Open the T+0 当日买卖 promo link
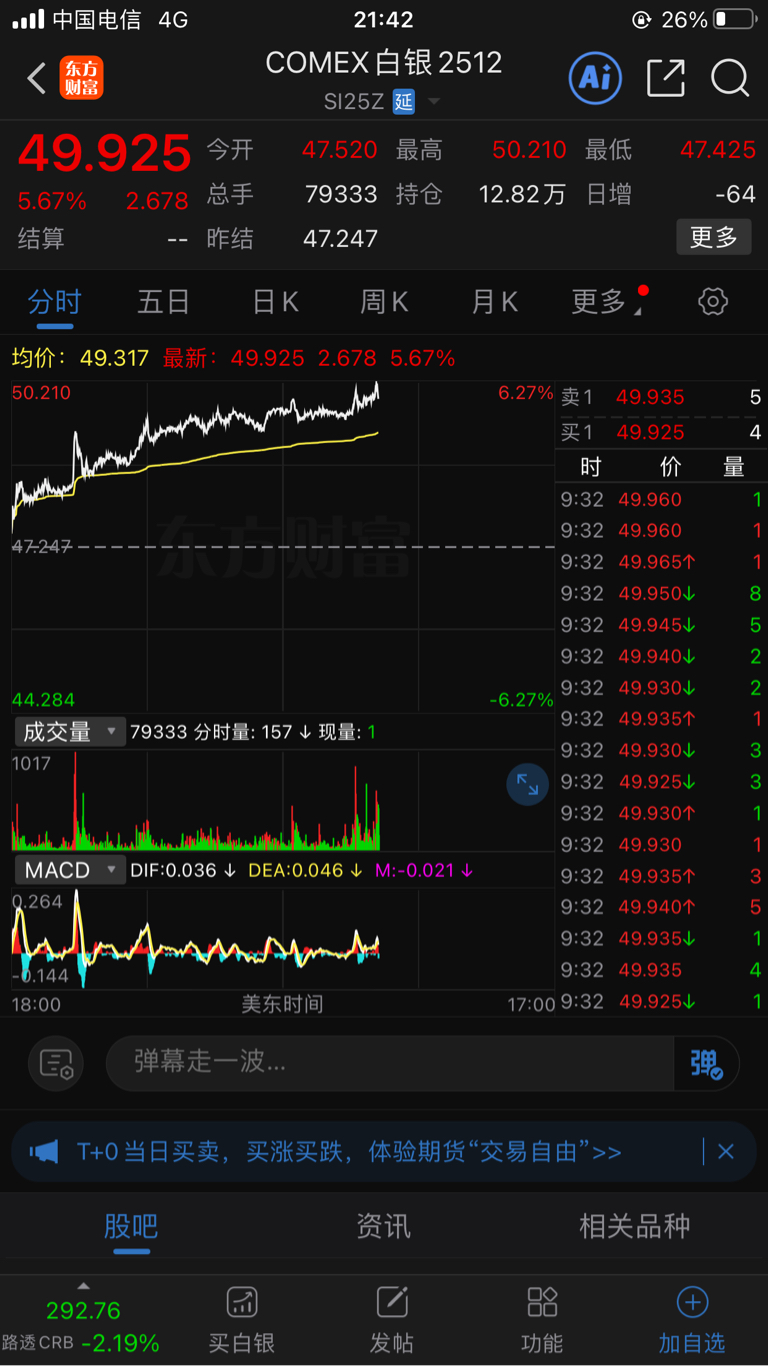The image size is (768, 1366). click(x=349, y=1152)
